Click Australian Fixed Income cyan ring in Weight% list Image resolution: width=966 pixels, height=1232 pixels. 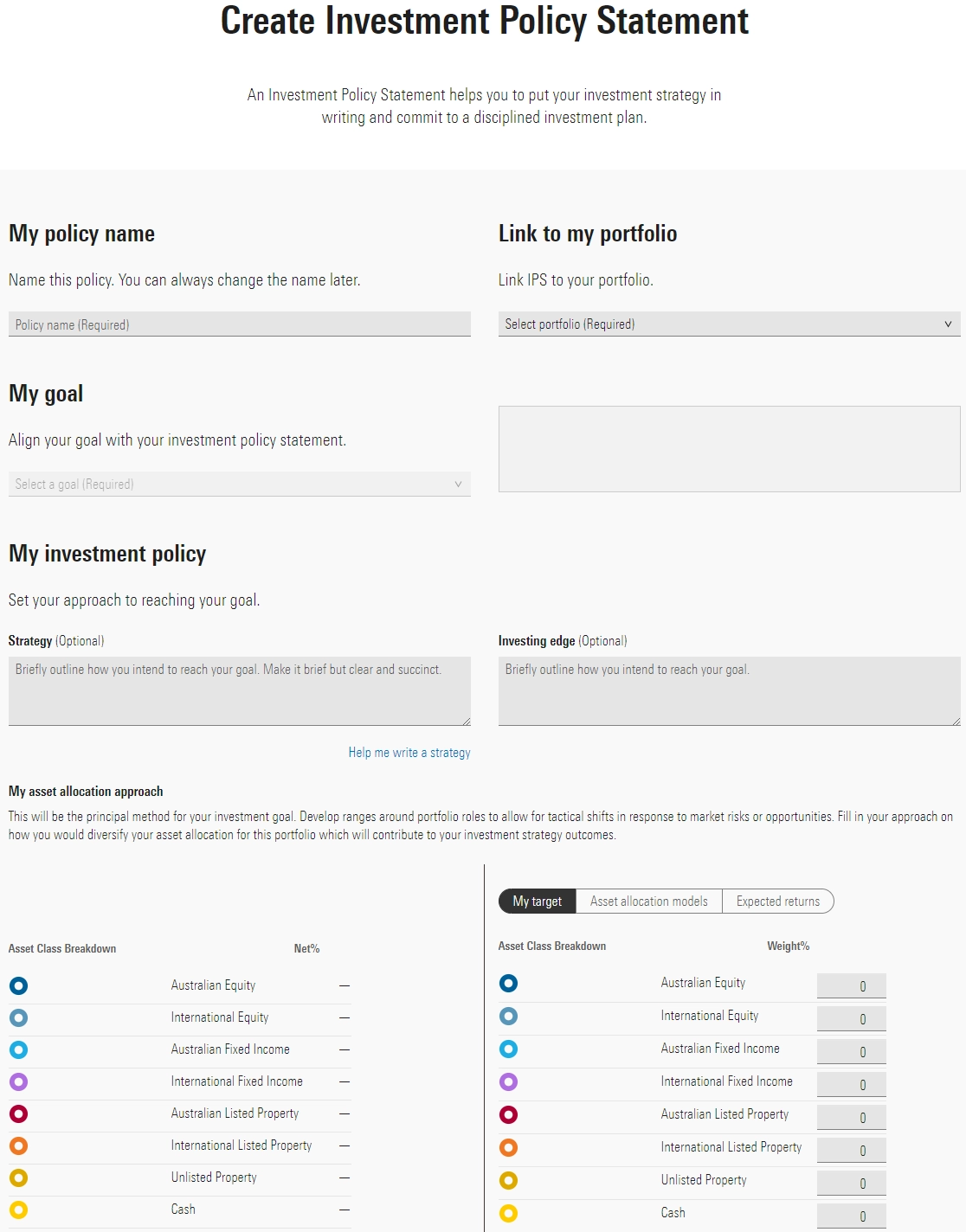pos(508,1049)
